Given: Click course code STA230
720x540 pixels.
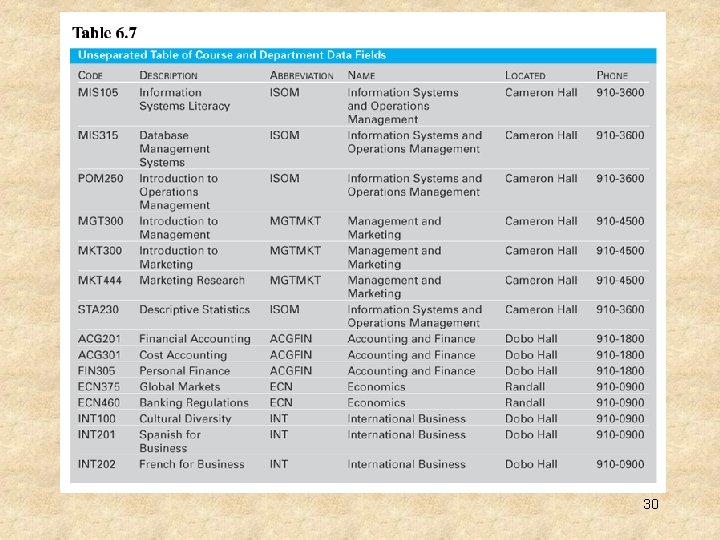Looking at the screenshot, I should (98, 309).
